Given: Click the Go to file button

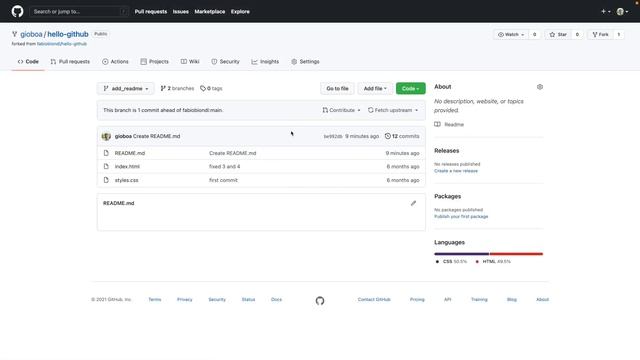Looking at the screenshot, I should (337, 89).
